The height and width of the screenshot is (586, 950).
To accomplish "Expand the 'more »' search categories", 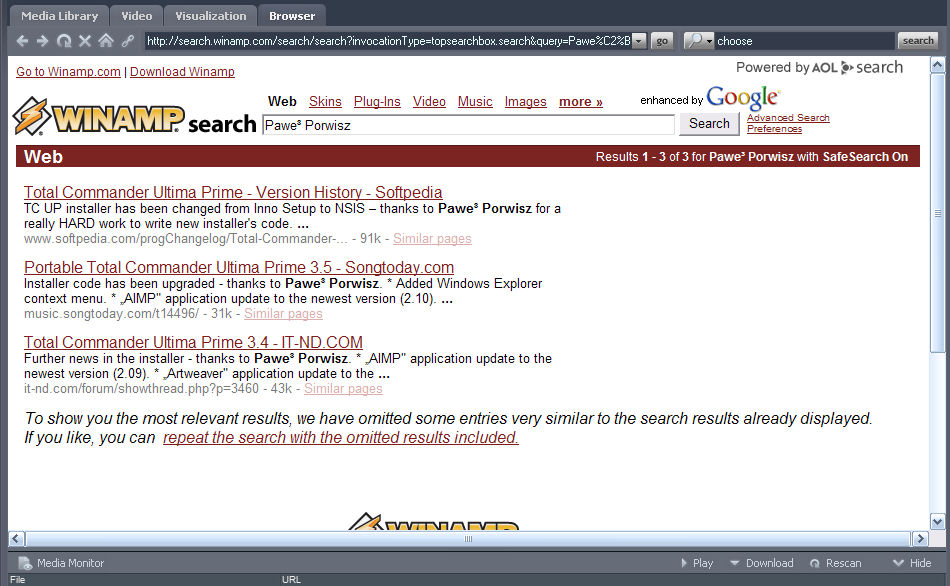I will click(581, 101).
